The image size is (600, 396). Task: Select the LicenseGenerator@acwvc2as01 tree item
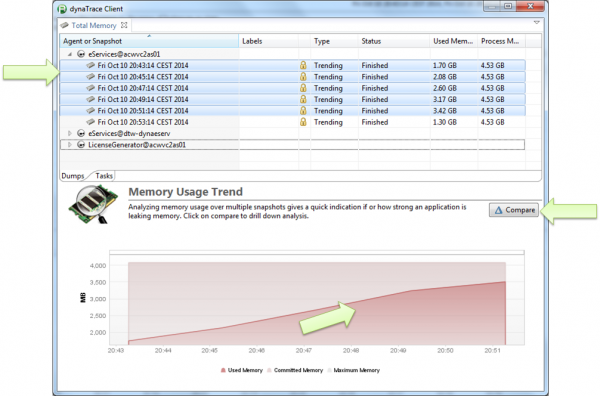(x=137, y=145)
